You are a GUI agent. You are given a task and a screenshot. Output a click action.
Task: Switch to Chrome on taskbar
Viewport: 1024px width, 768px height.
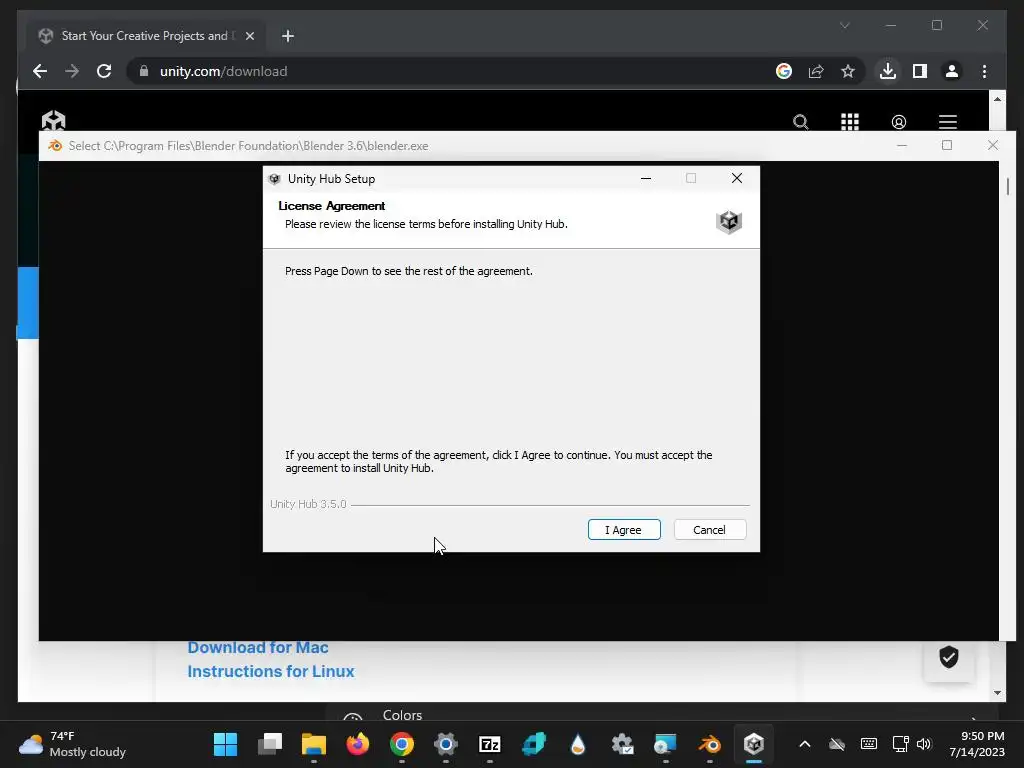tap(402, 744)
